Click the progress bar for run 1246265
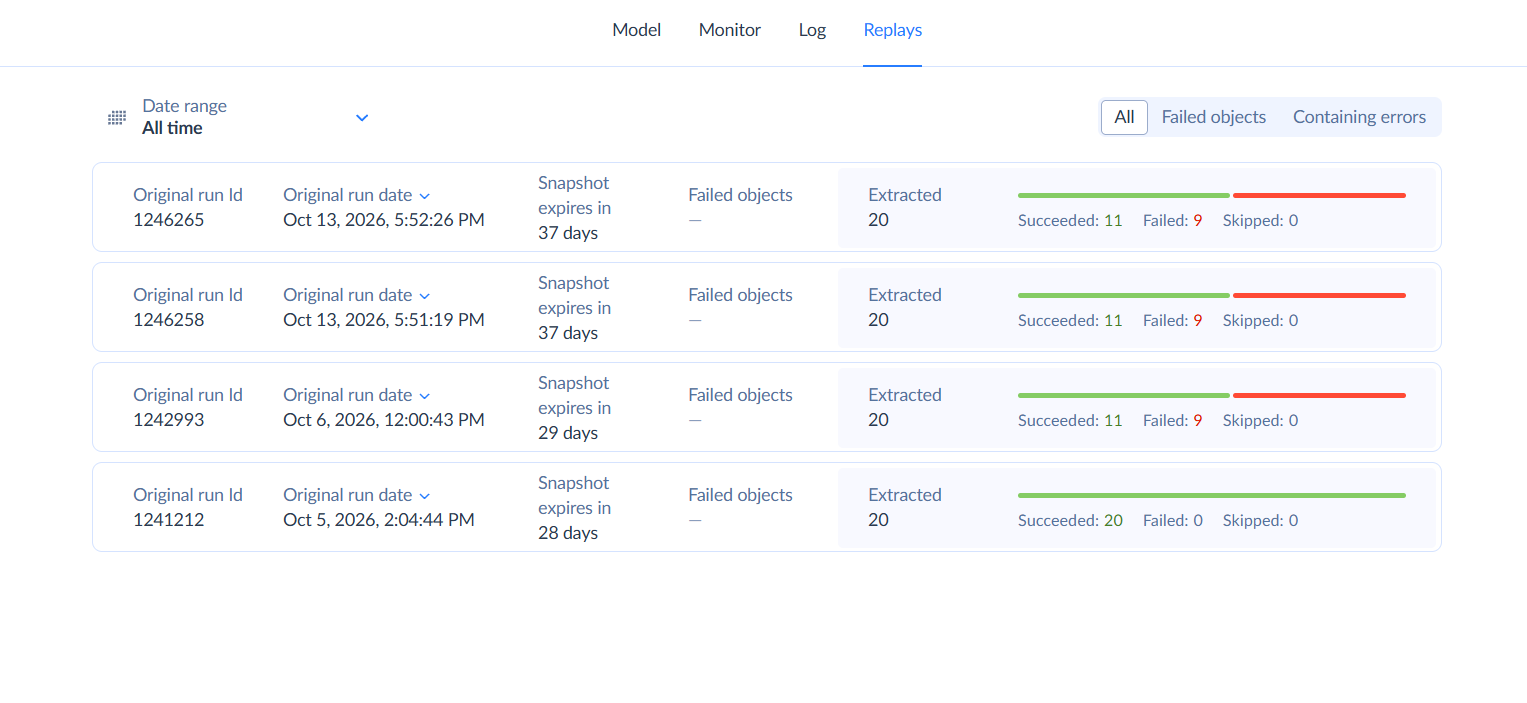This screenshot has width=1527, height=703. coord(1212,195)
